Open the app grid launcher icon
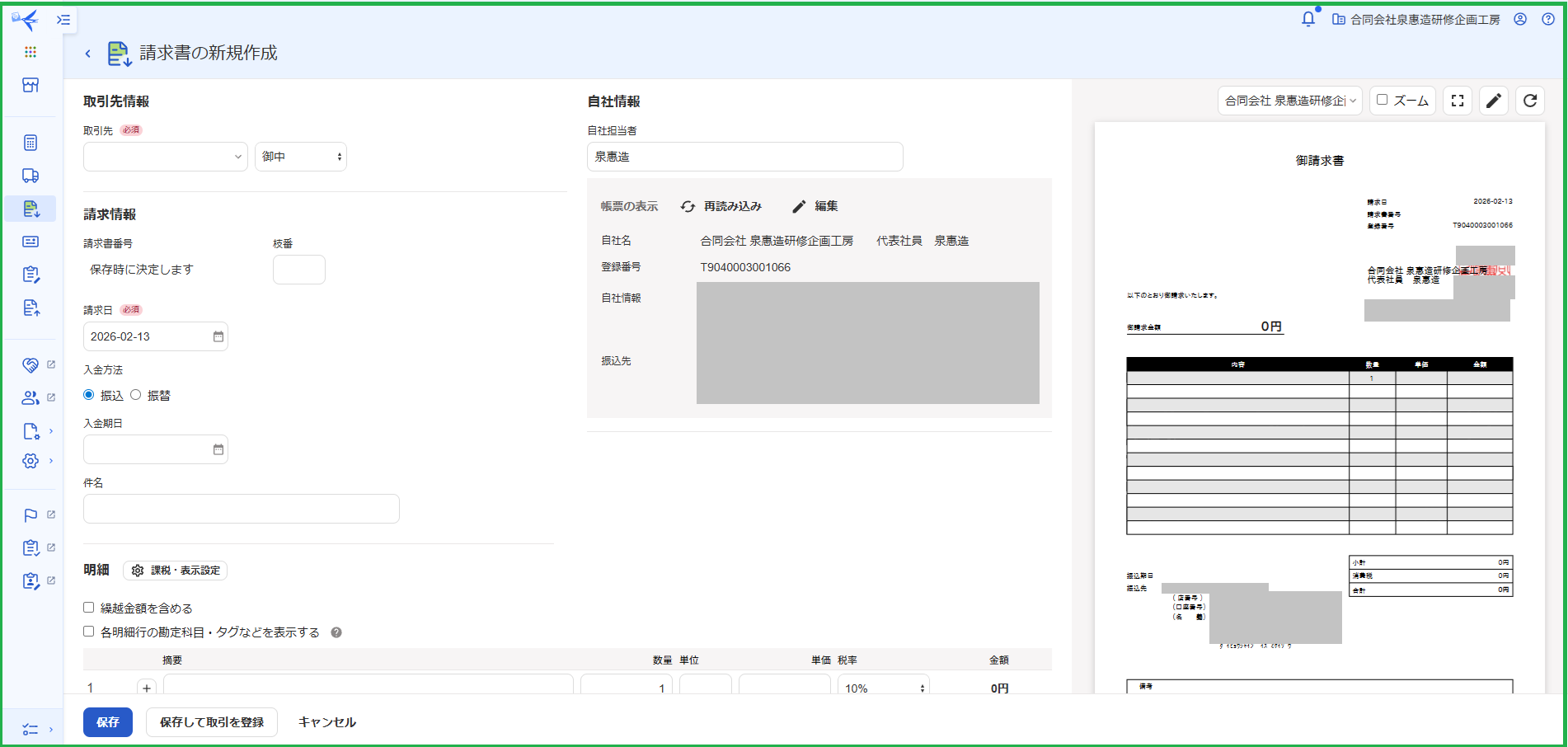The height and width of the screenshot is (747, 1568). (31, 52)
